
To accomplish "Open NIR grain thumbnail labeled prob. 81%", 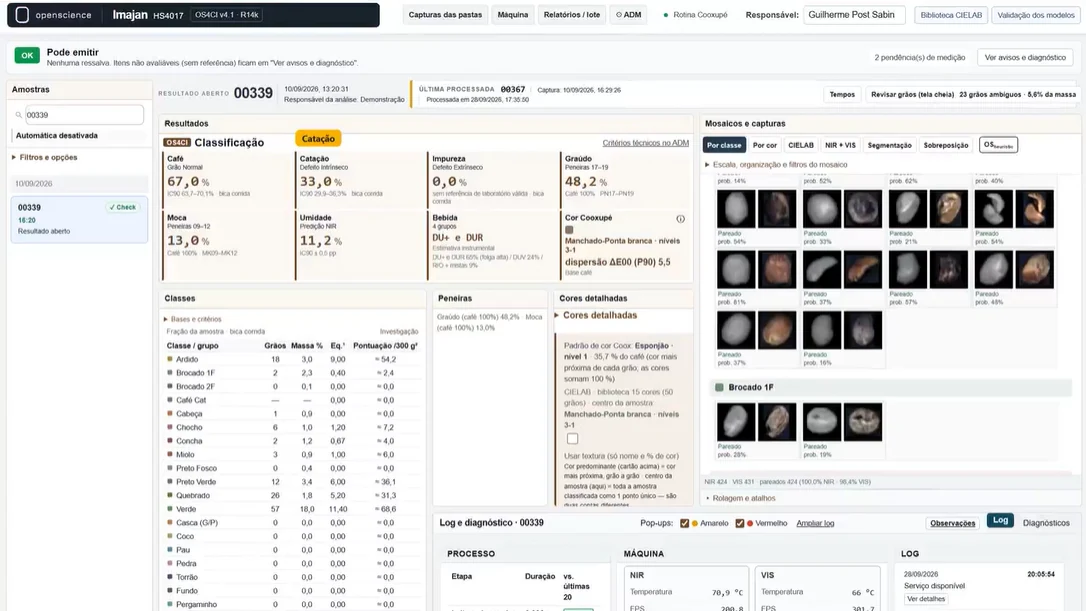I will tap(736, 269).
